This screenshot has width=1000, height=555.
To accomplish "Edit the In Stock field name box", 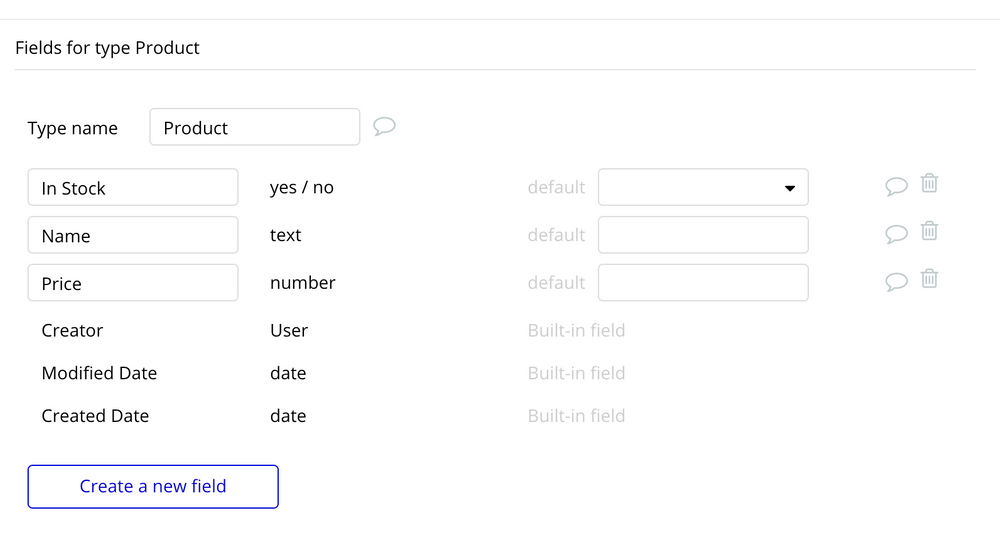I will click(x=133, y=187).
